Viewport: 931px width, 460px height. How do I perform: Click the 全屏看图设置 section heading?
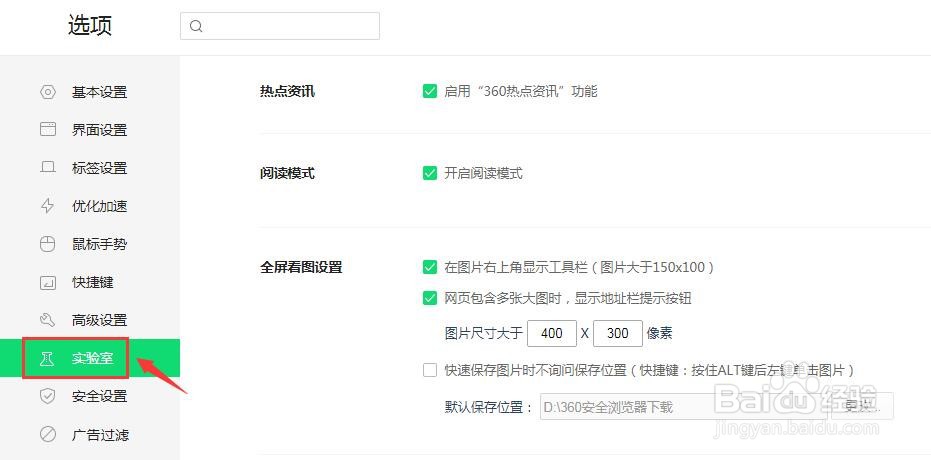pyautogui.click(x=301, y=267)
